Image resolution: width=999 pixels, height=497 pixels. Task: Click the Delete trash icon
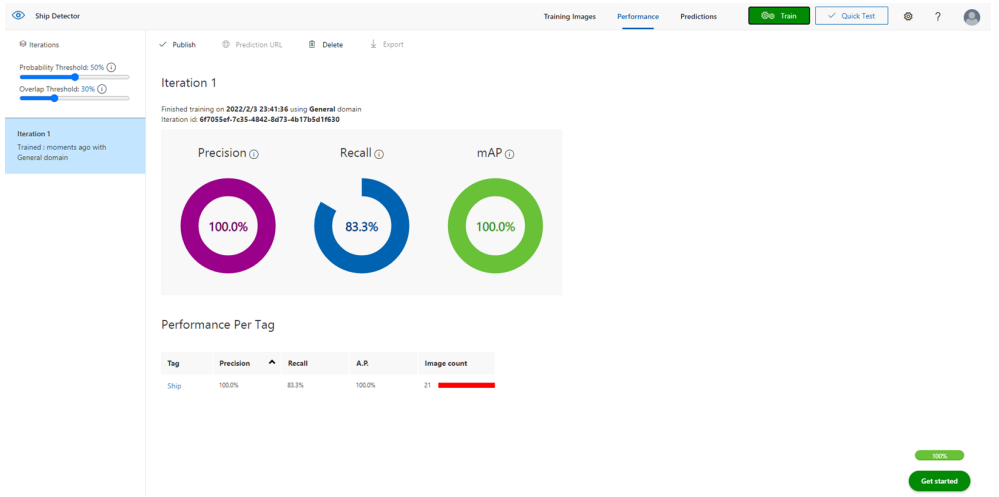[312, 45]
